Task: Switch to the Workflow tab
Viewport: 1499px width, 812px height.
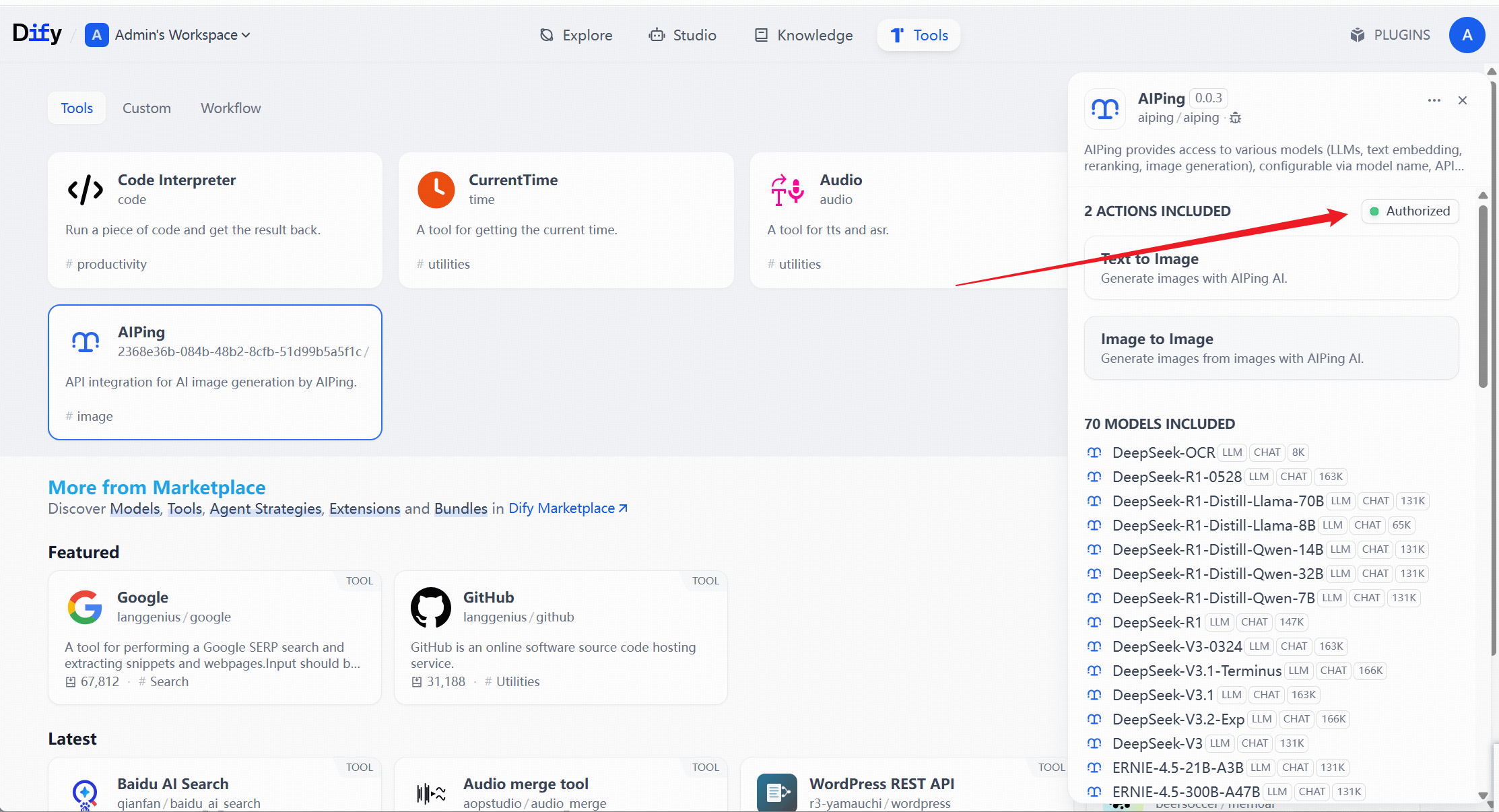Action: (x=230, y=108)
